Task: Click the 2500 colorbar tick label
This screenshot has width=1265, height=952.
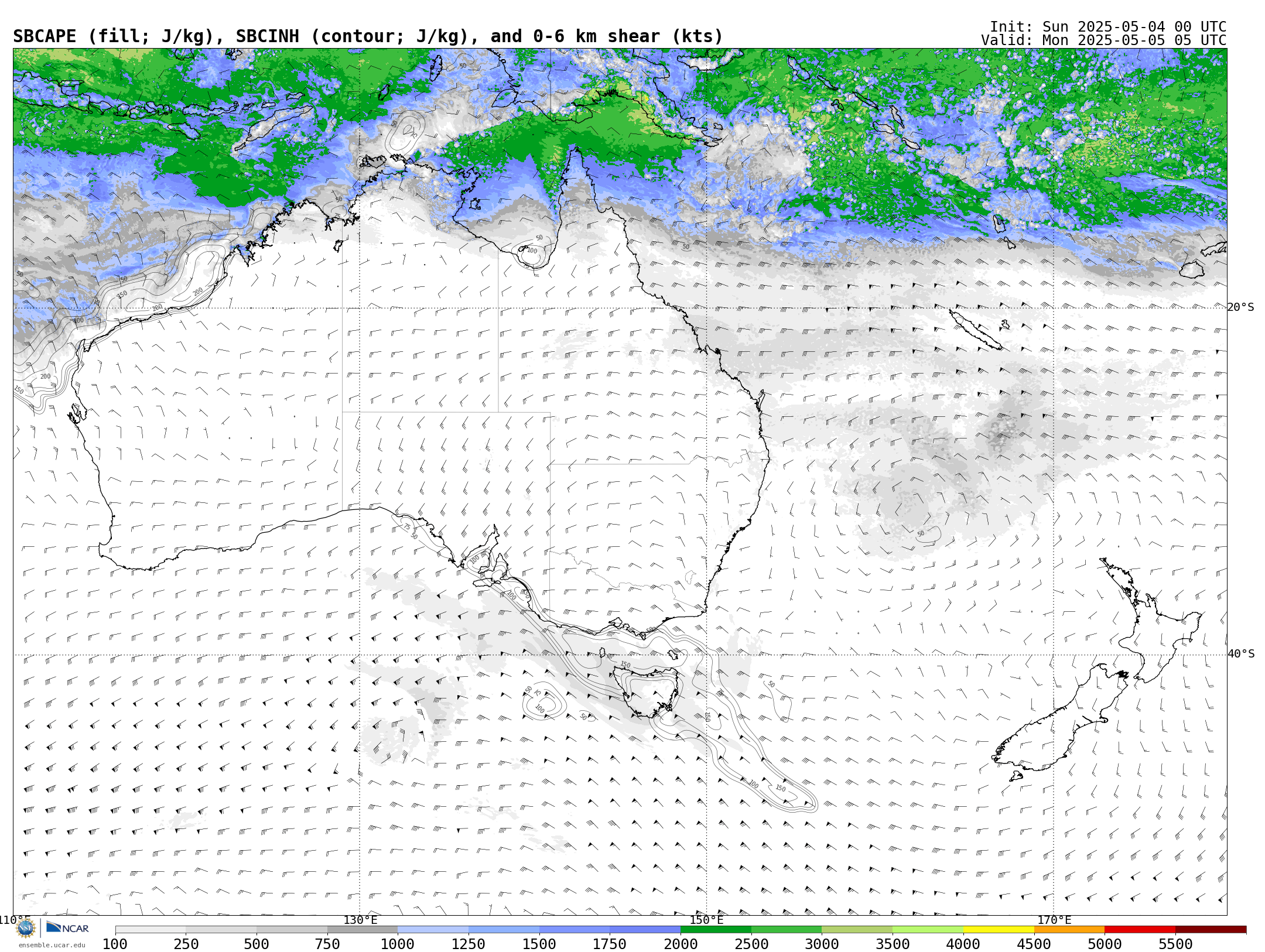Action: point(751,944)
